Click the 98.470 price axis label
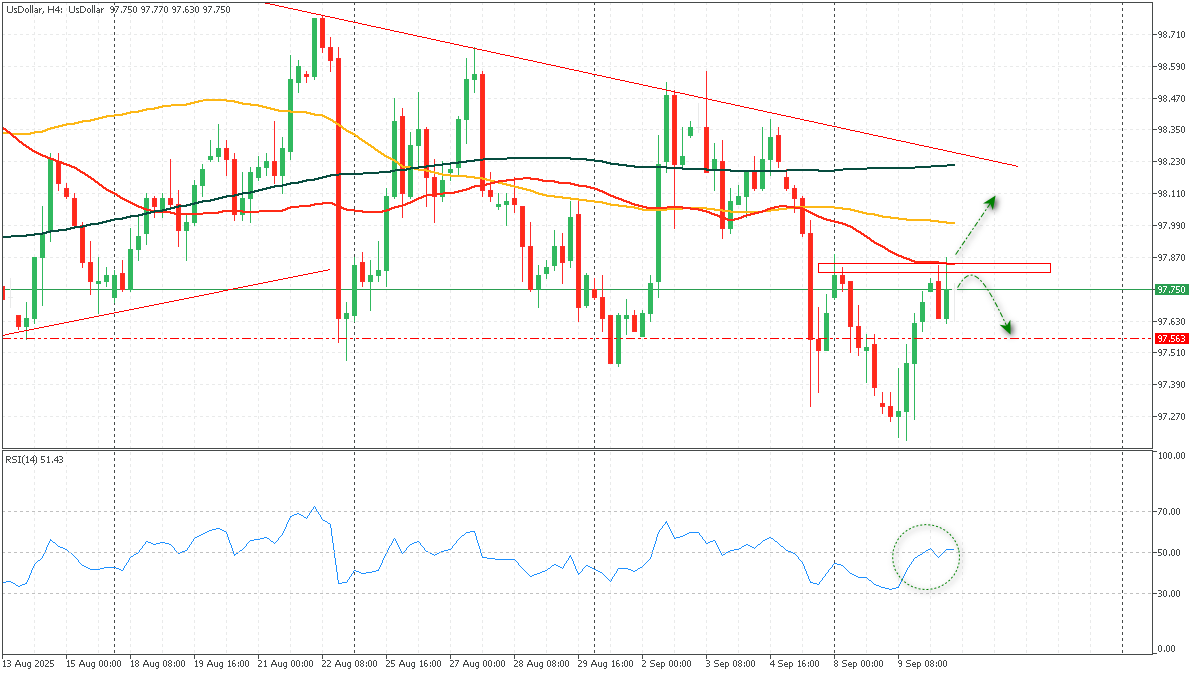This screenshot has height=675, width=1200. coord(1170,98)
